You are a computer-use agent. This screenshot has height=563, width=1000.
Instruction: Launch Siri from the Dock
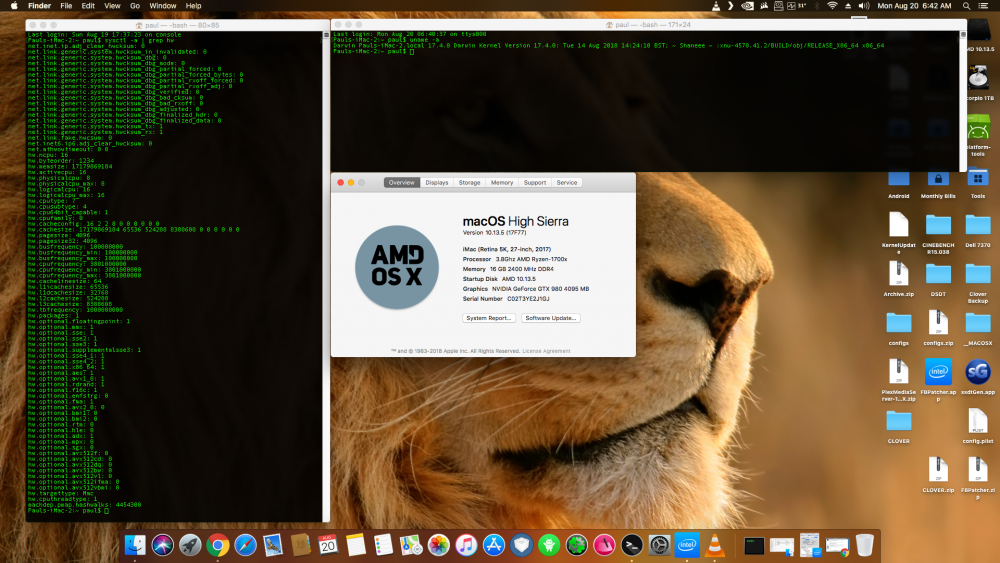click(163, 545)
